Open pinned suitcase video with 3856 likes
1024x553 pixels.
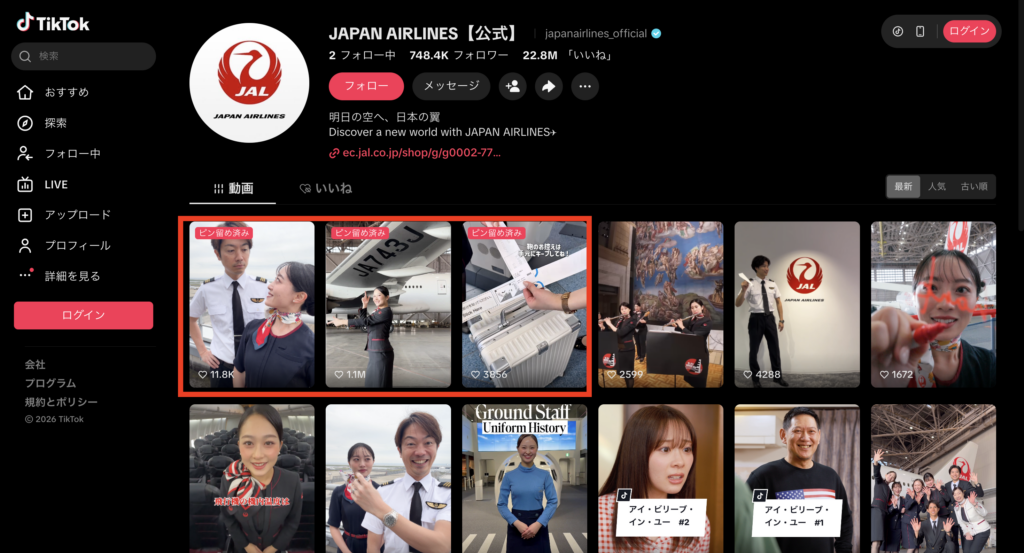[524, 304]
